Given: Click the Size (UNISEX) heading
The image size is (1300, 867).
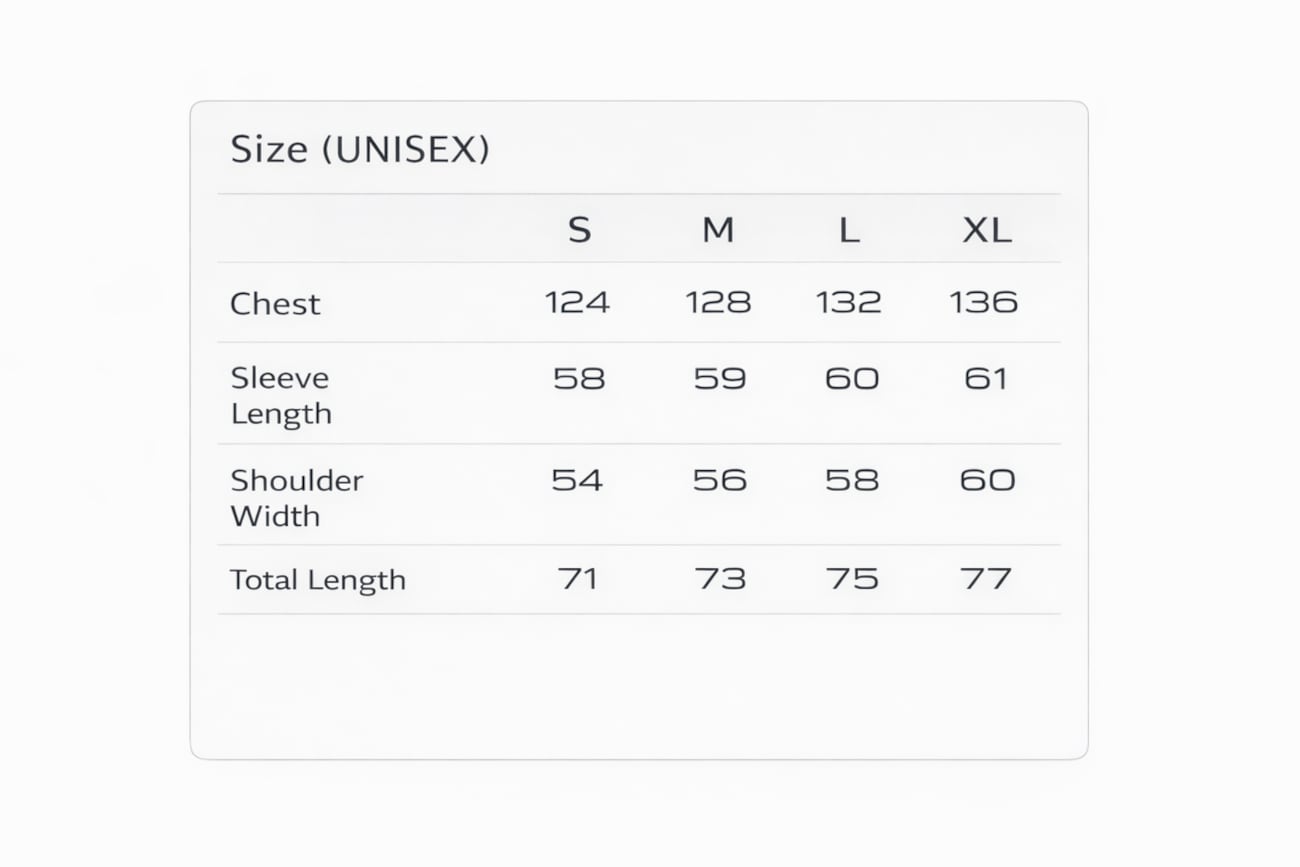Looking at the screenshot, I should pyautogui.click(x=360, y=150).
